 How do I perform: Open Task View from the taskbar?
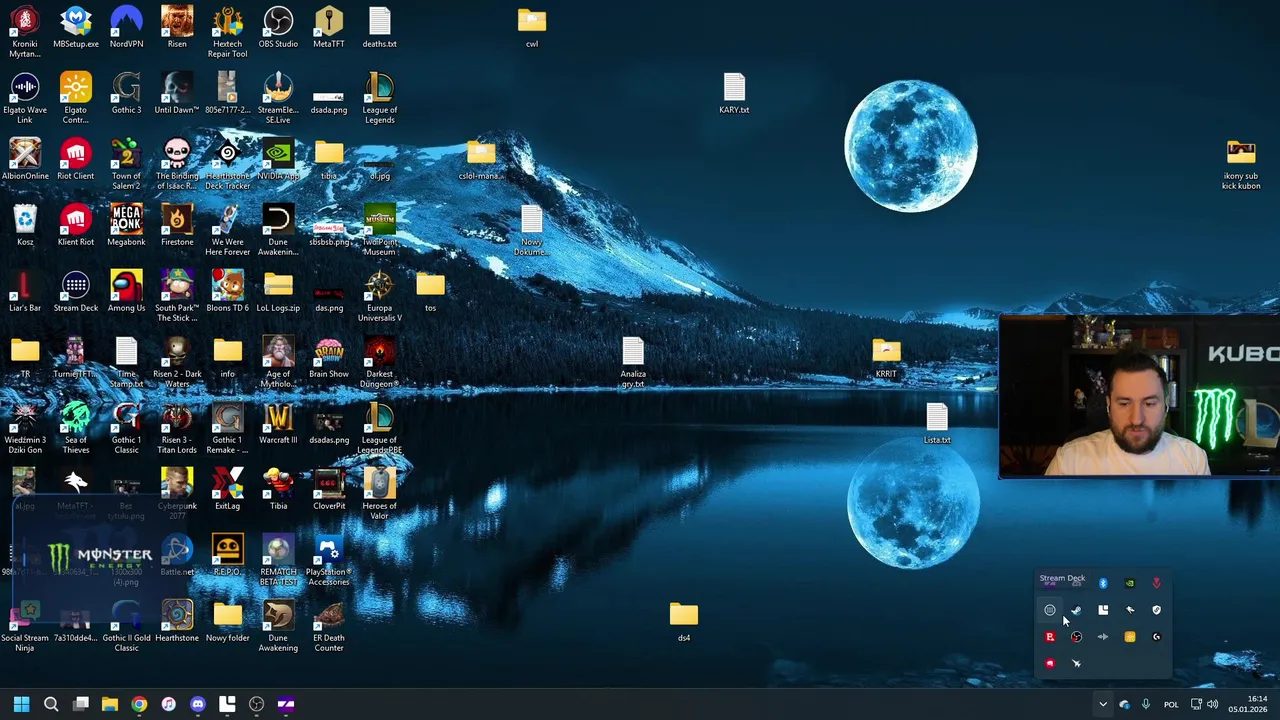click(81, 704)
